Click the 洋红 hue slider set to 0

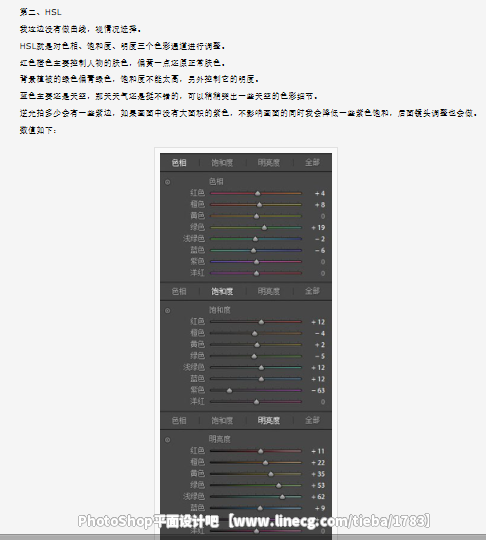click(x=256, y=273)
